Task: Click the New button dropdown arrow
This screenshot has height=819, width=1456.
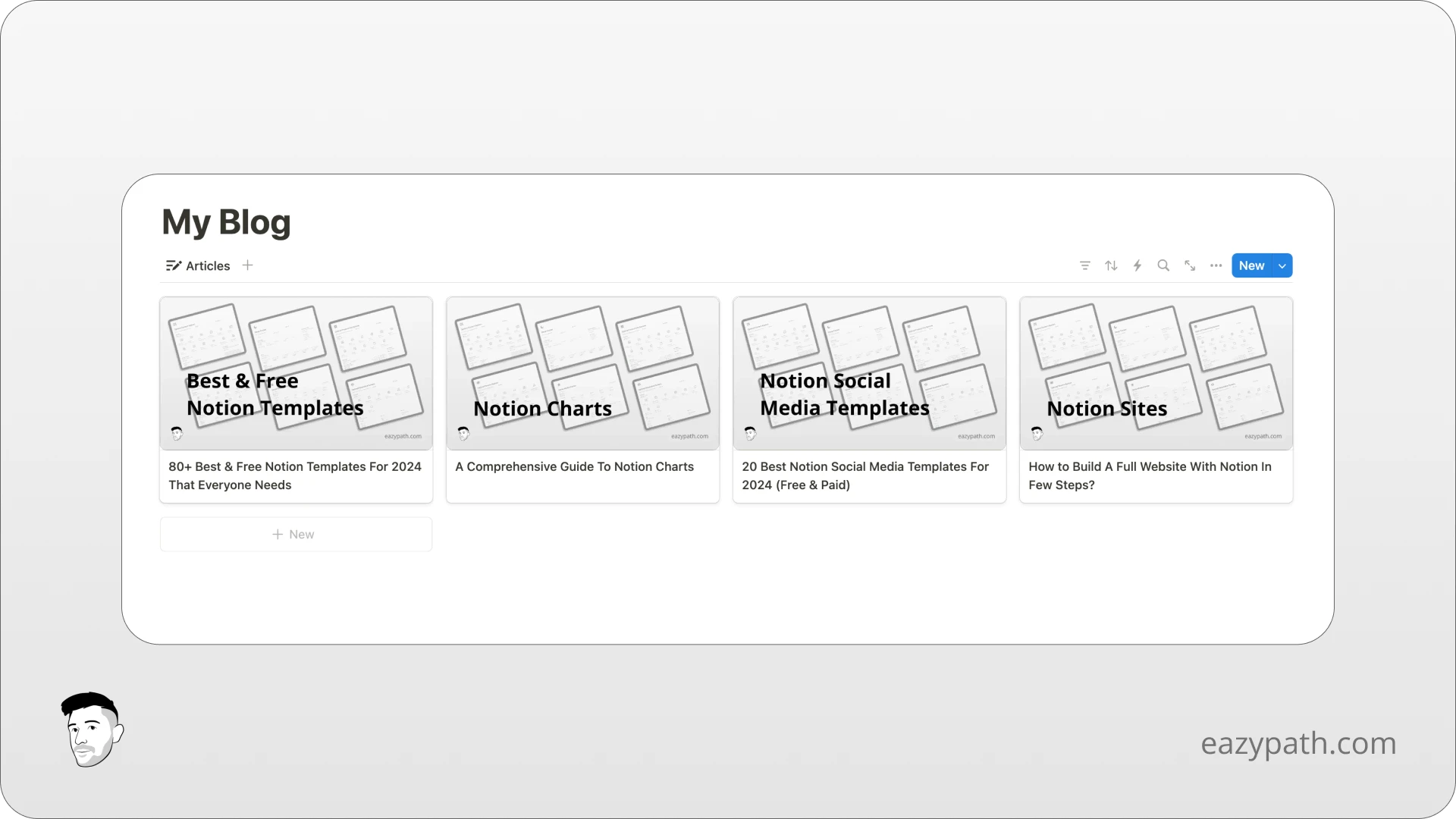Action: click(1282, 265)
